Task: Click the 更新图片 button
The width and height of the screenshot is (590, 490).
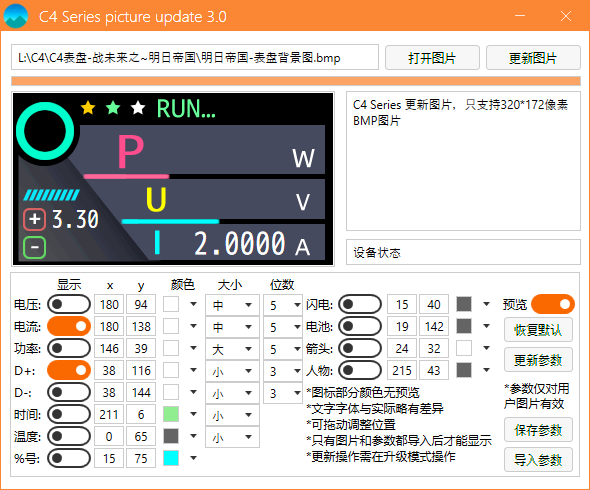Action: pyautogui.click(x=533, y=58)
